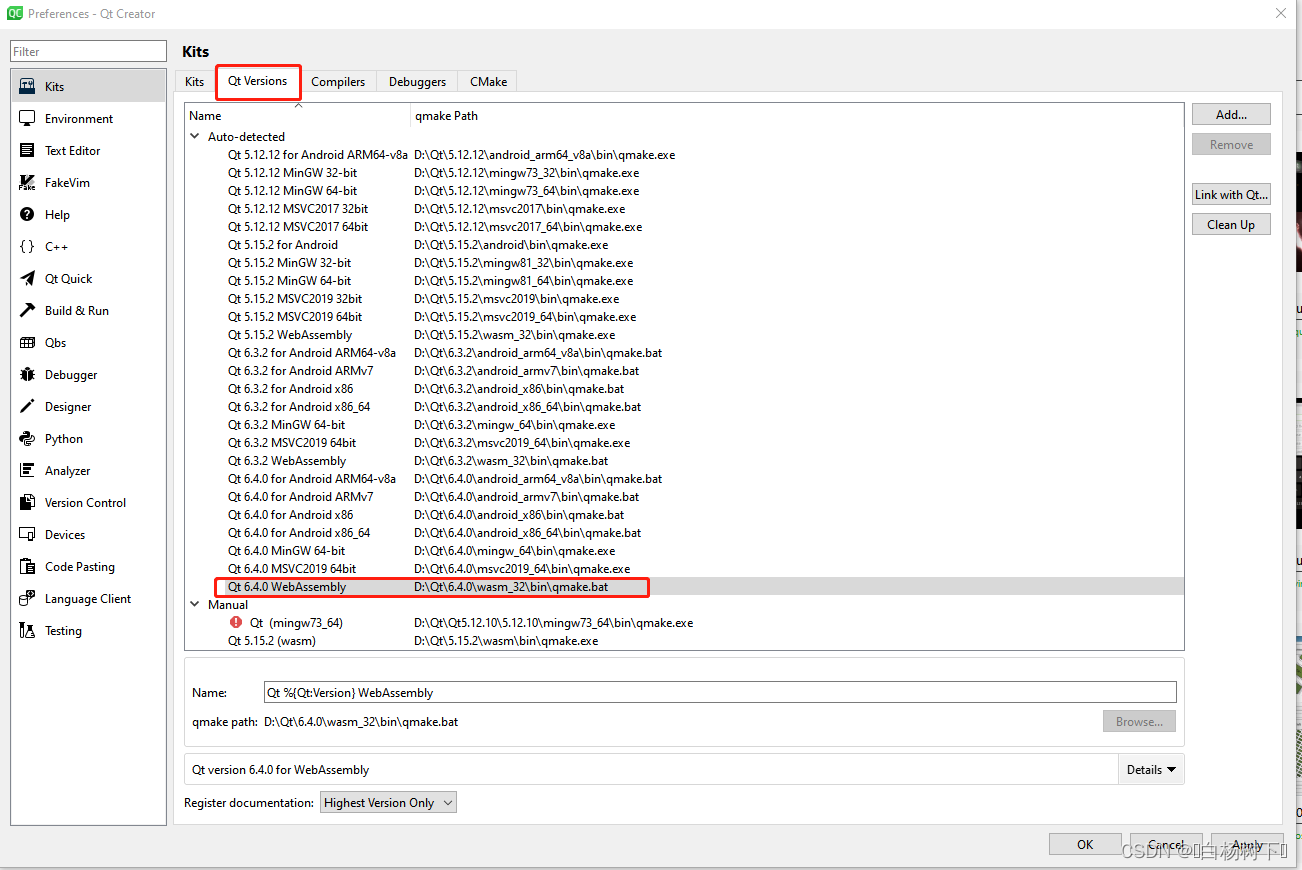Click the Clean Up button
This screenshot has height=870, width=1302.
click(1231, 224)
